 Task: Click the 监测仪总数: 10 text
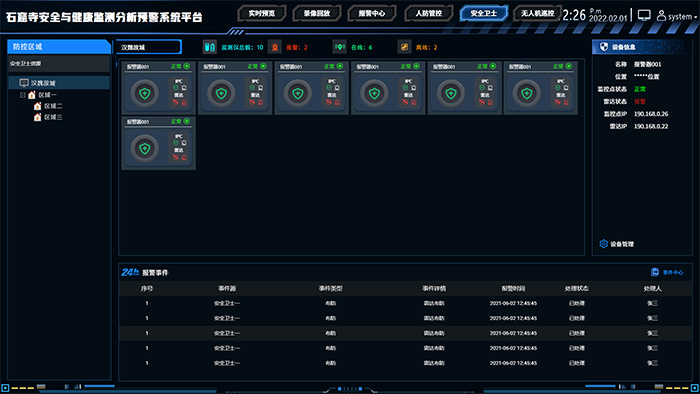tap(242, 47)
